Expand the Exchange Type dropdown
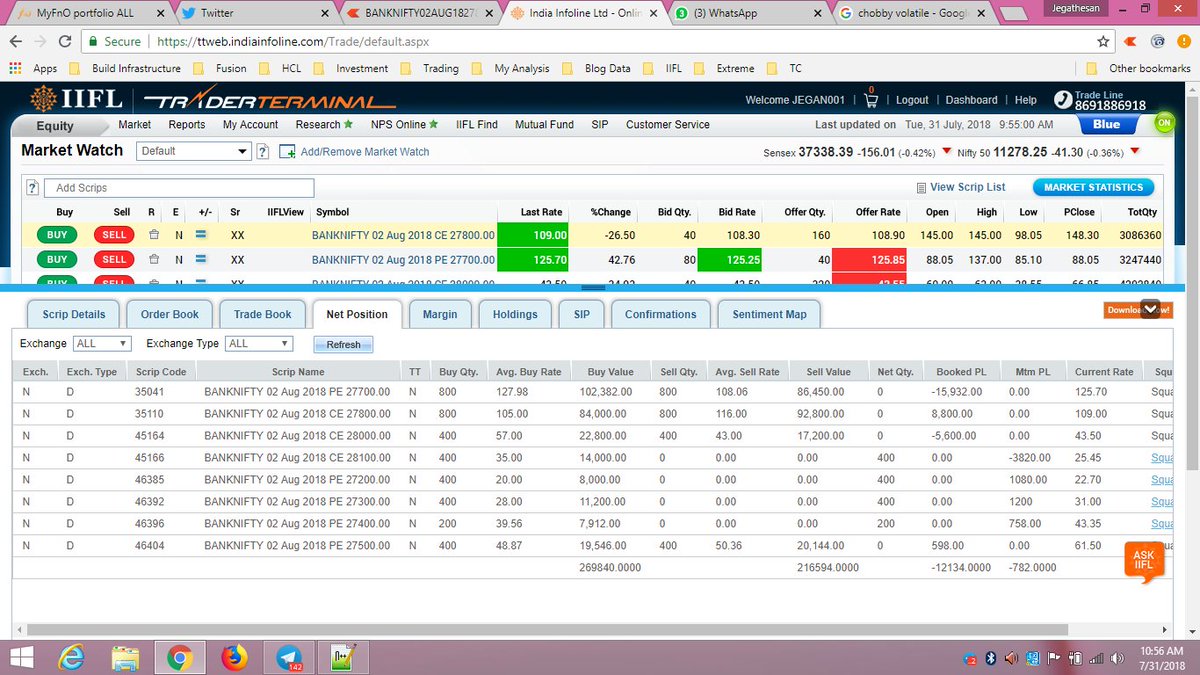 (259, 343)
